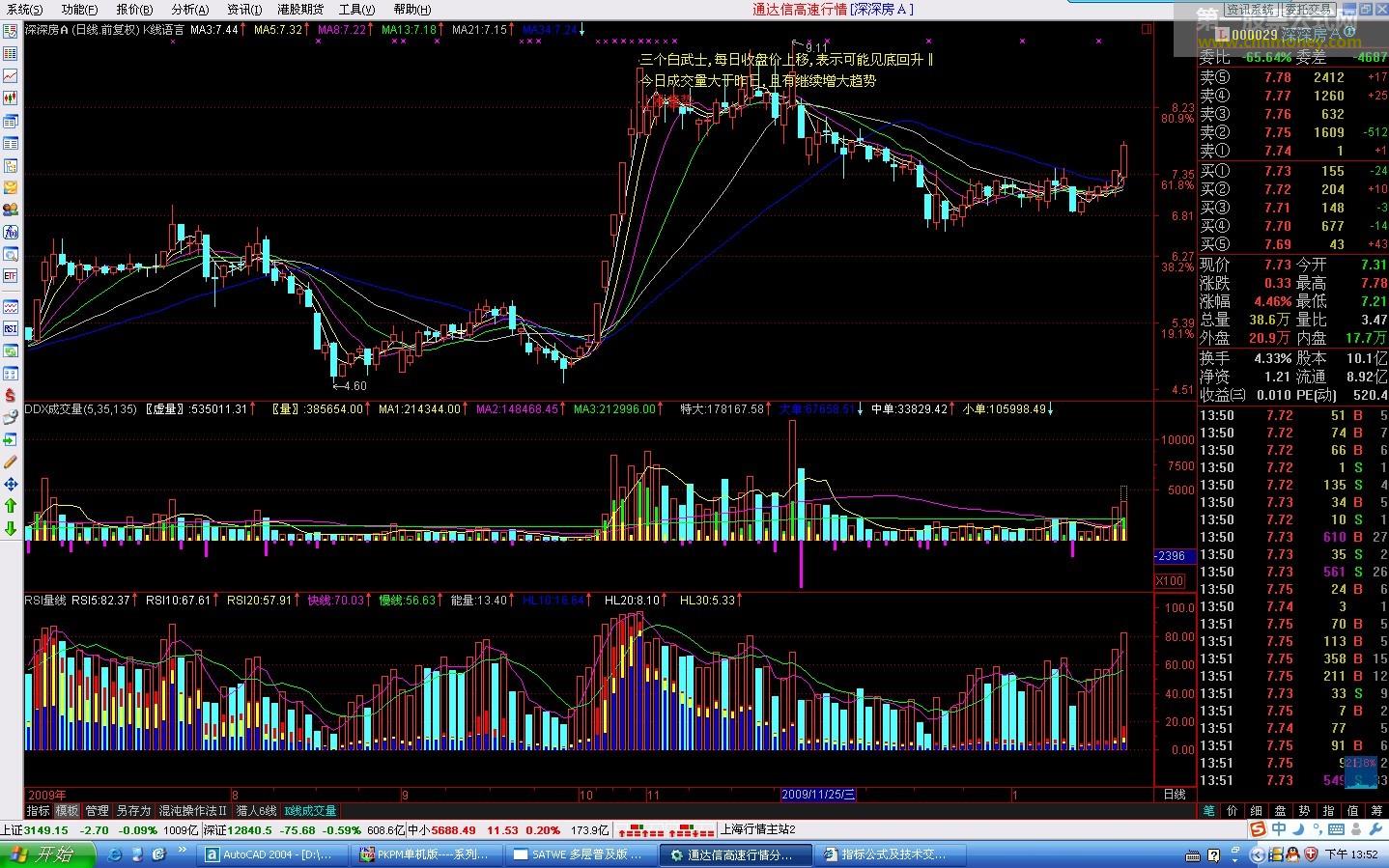Click the green up arrow in left toolbar
1389x868 pixels.
pyautogui.click(x=11, y=506)
